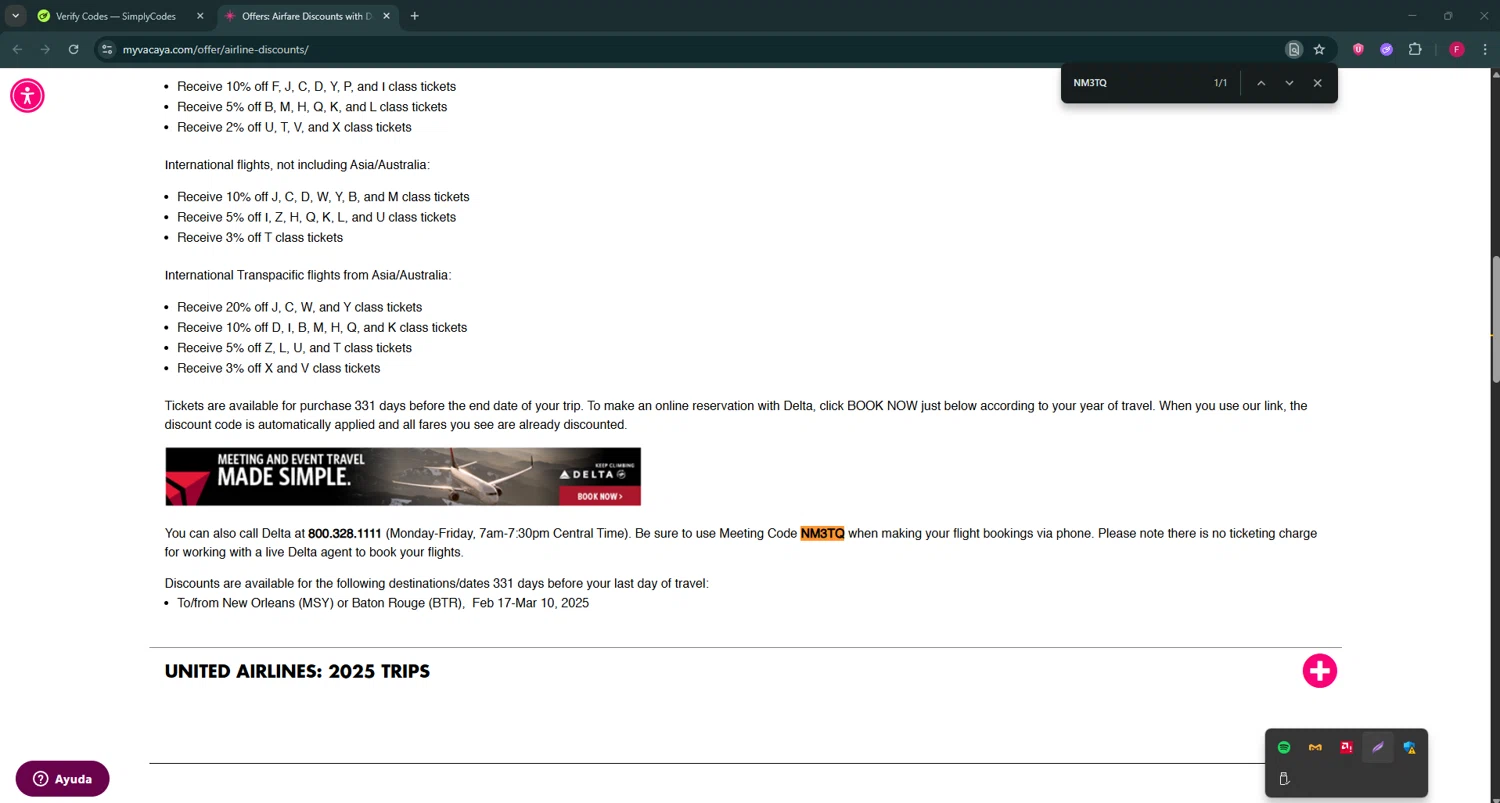Open the accessibility widget icon
Image resolution: width=1500 pixels, height=803 pixels.
click(27, 96)
